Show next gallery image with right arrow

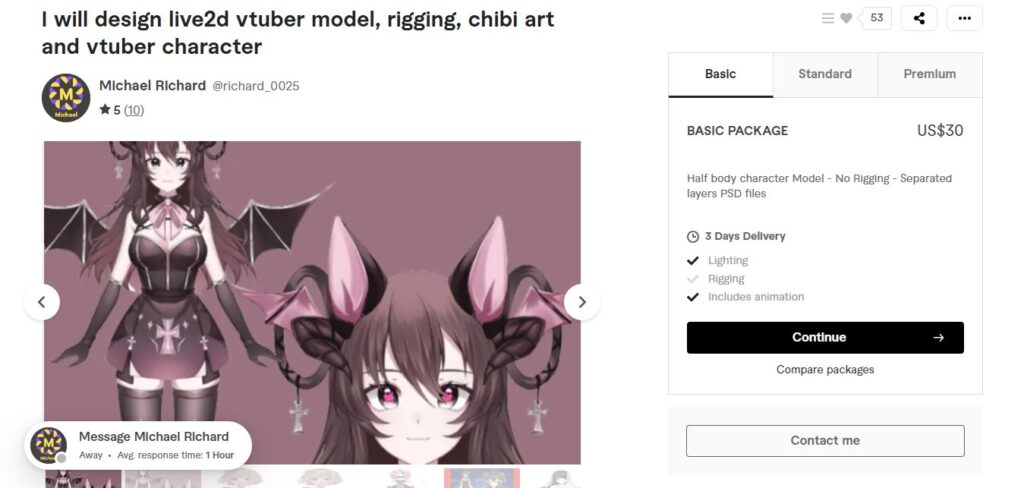click(582, 302)
